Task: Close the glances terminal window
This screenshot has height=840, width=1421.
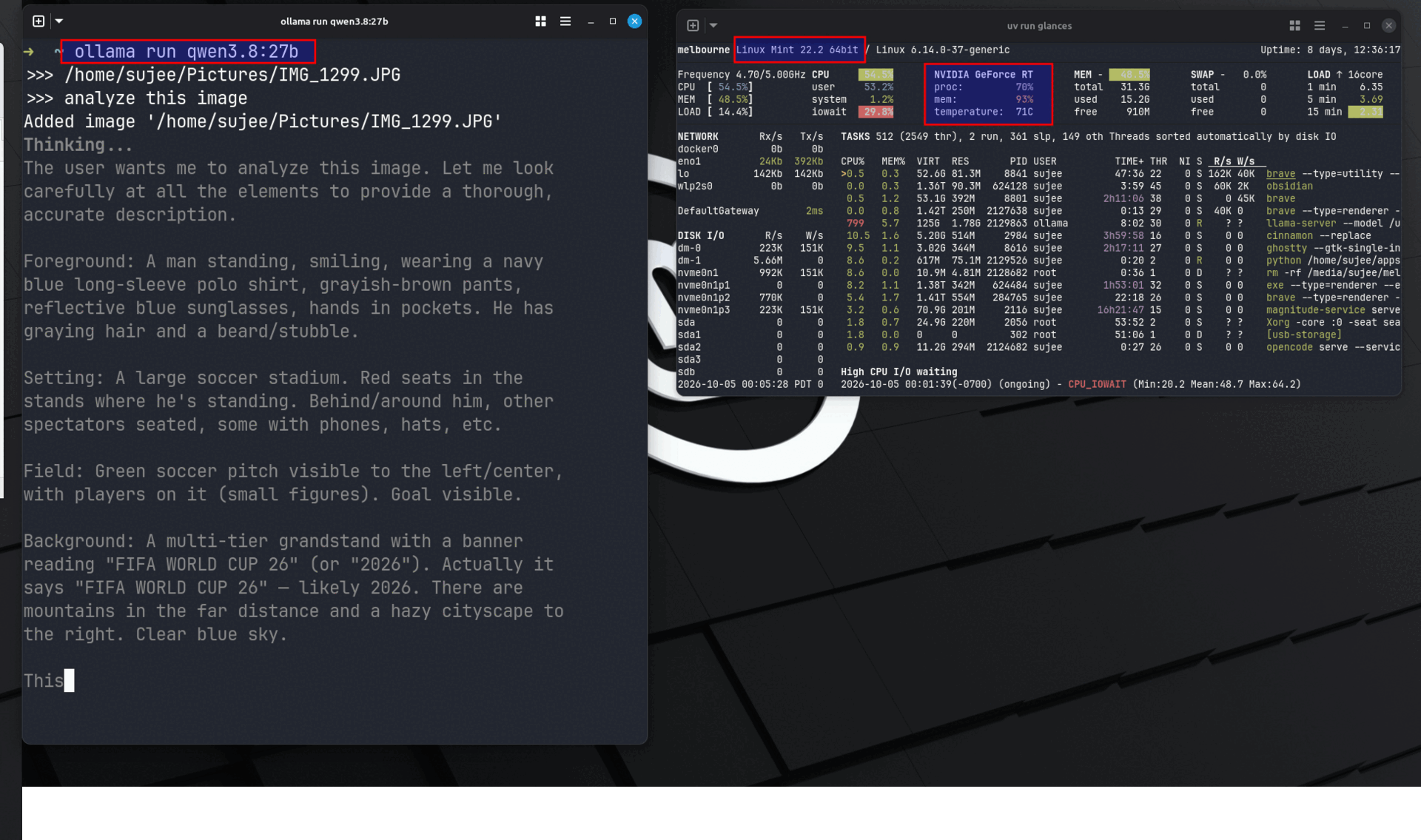Action: [x=1389, y=26]
